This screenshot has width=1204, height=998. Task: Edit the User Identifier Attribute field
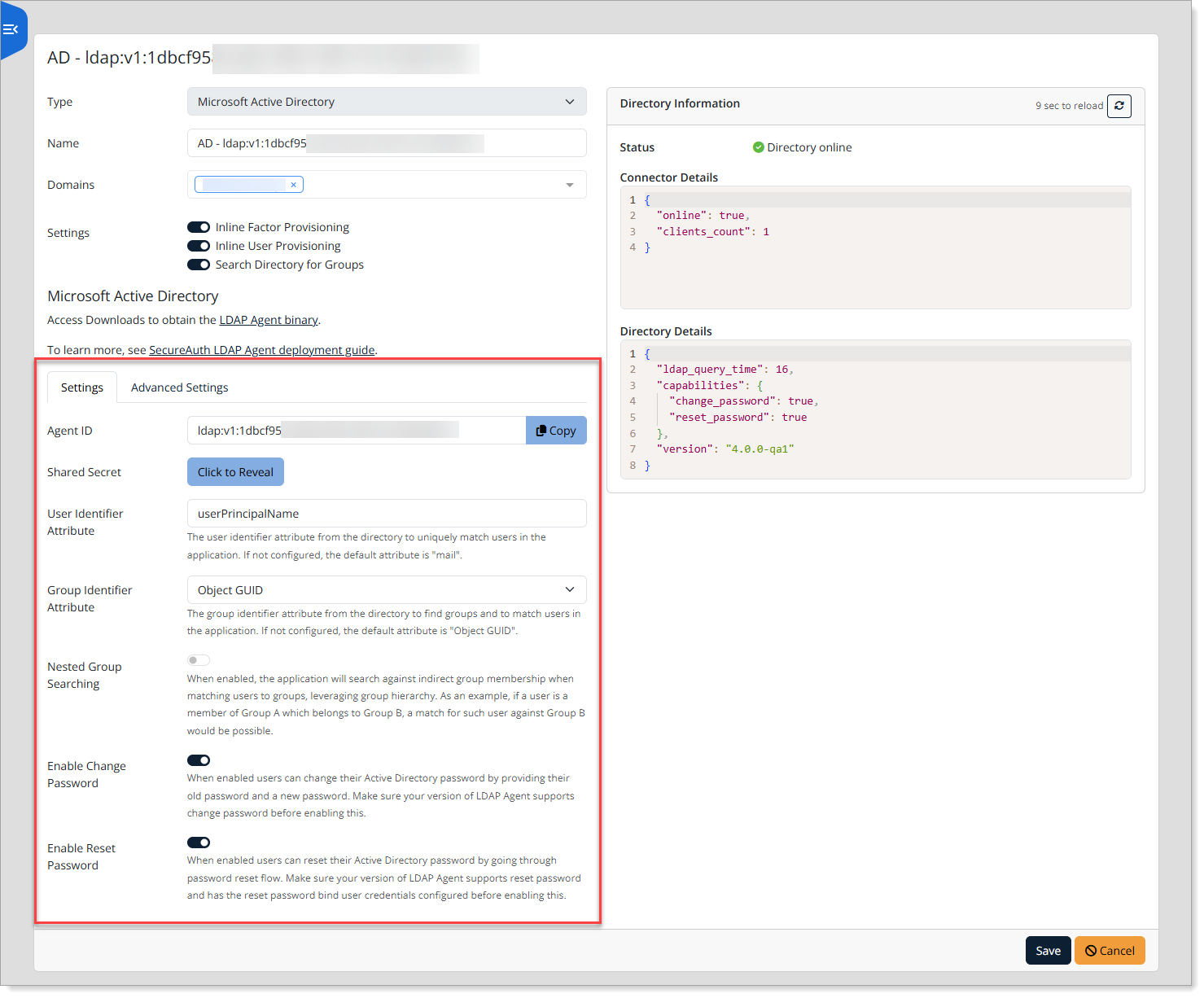point(387,514)
